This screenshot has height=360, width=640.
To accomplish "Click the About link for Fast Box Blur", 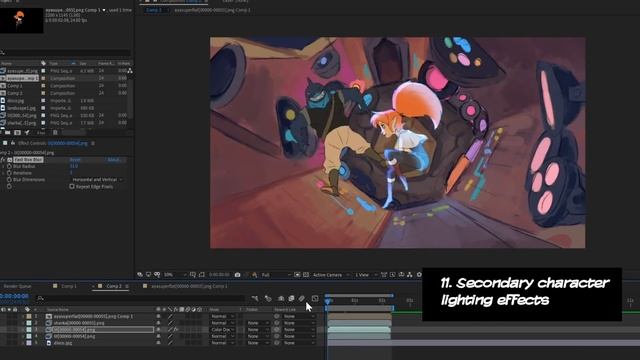I will (x=113, y=160).
